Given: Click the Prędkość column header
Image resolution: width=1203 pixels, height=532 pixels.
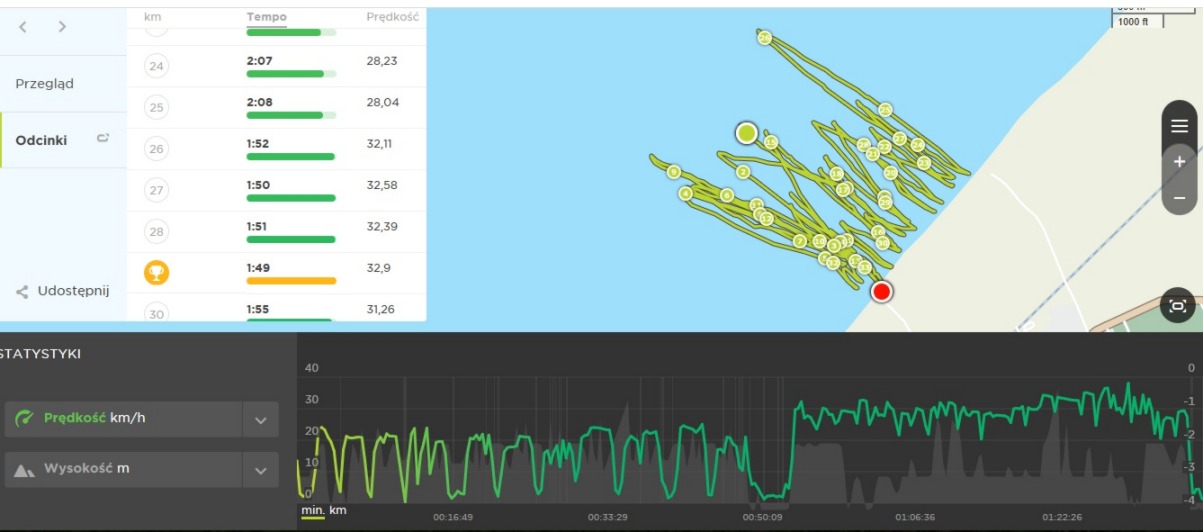Looking at the screenshot, I should (x=392, y=17).
